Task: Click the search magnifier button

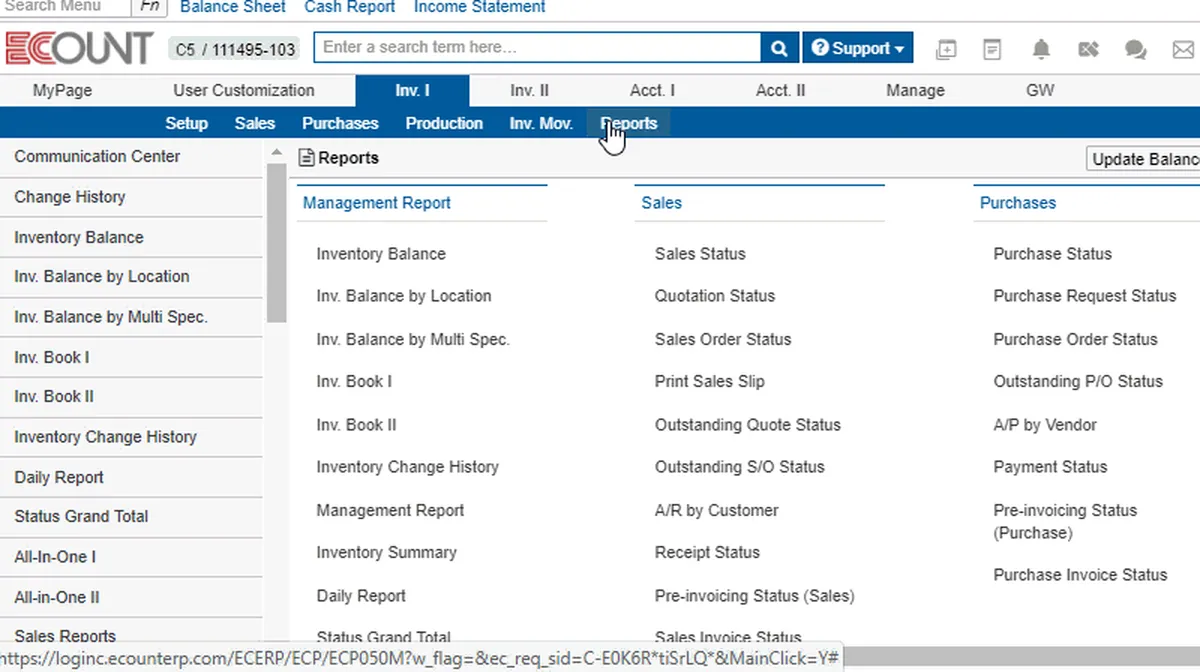Action: click(x=778, y=48)
